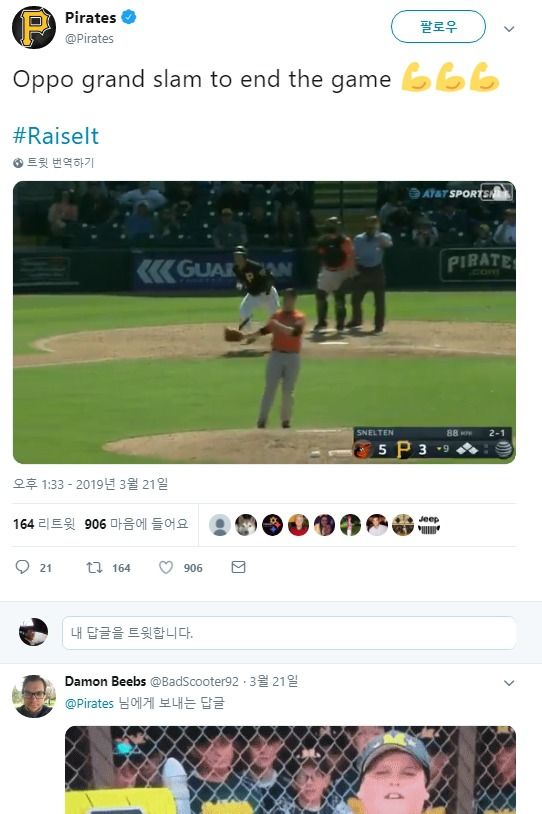Screen dimensions: 542x814
Task: Click the Pirates profile logo avatar
Action: 34,28
